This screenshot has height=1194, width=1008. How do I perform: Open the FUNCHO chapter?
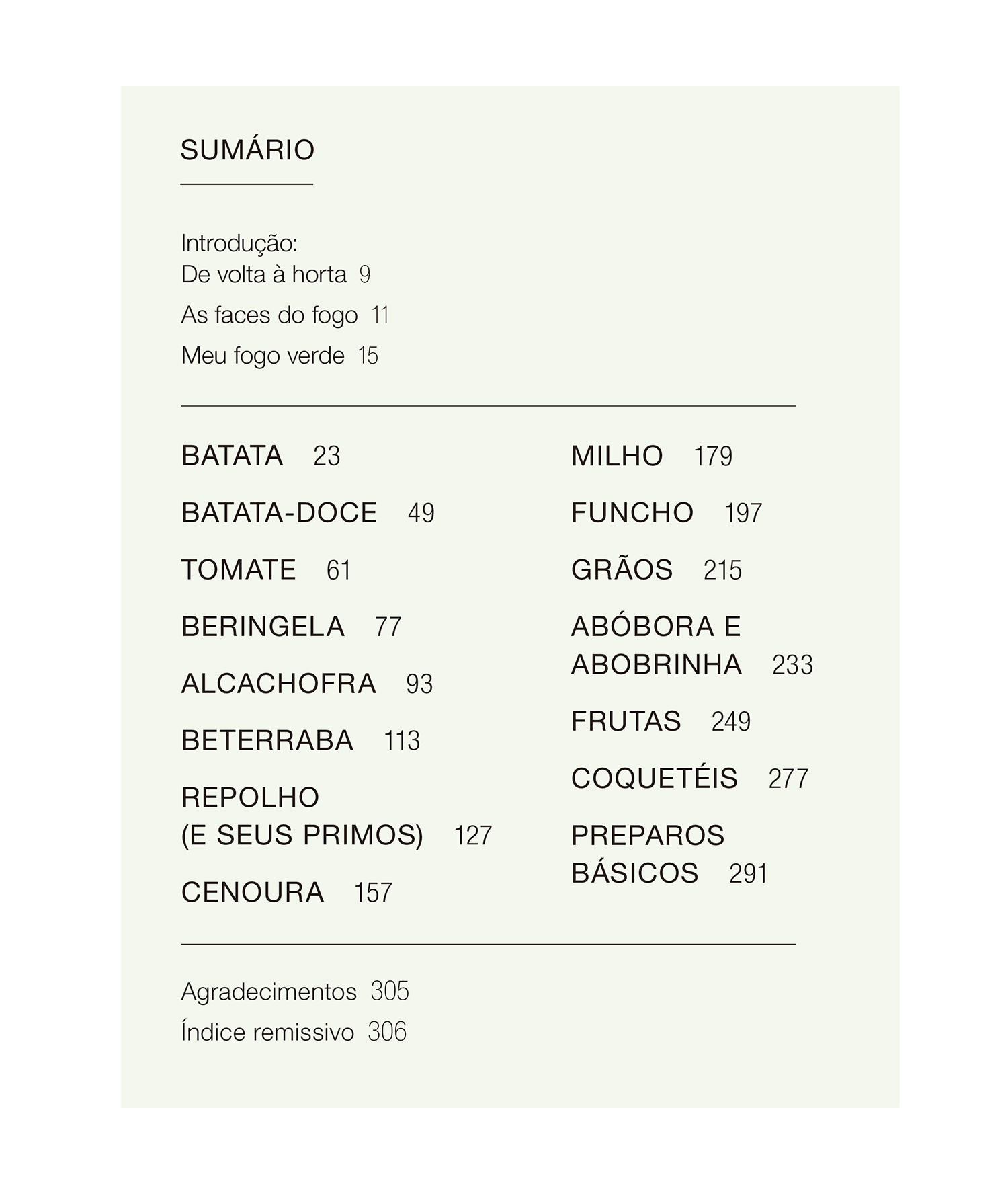point(632,513)
